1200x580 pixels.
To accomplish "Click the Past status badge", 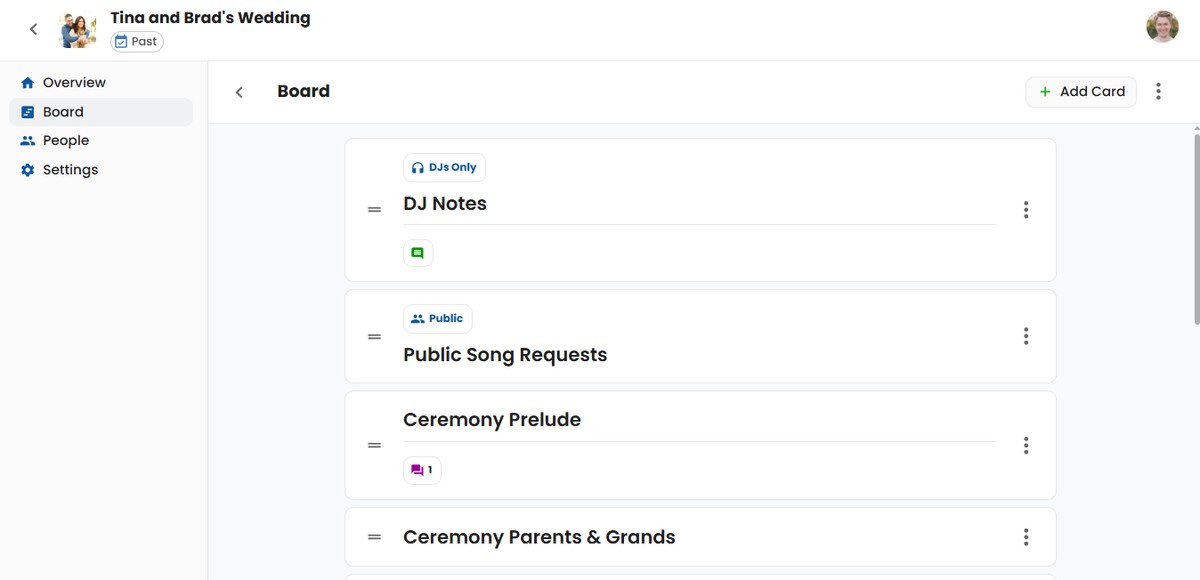I will click(137, 42).
